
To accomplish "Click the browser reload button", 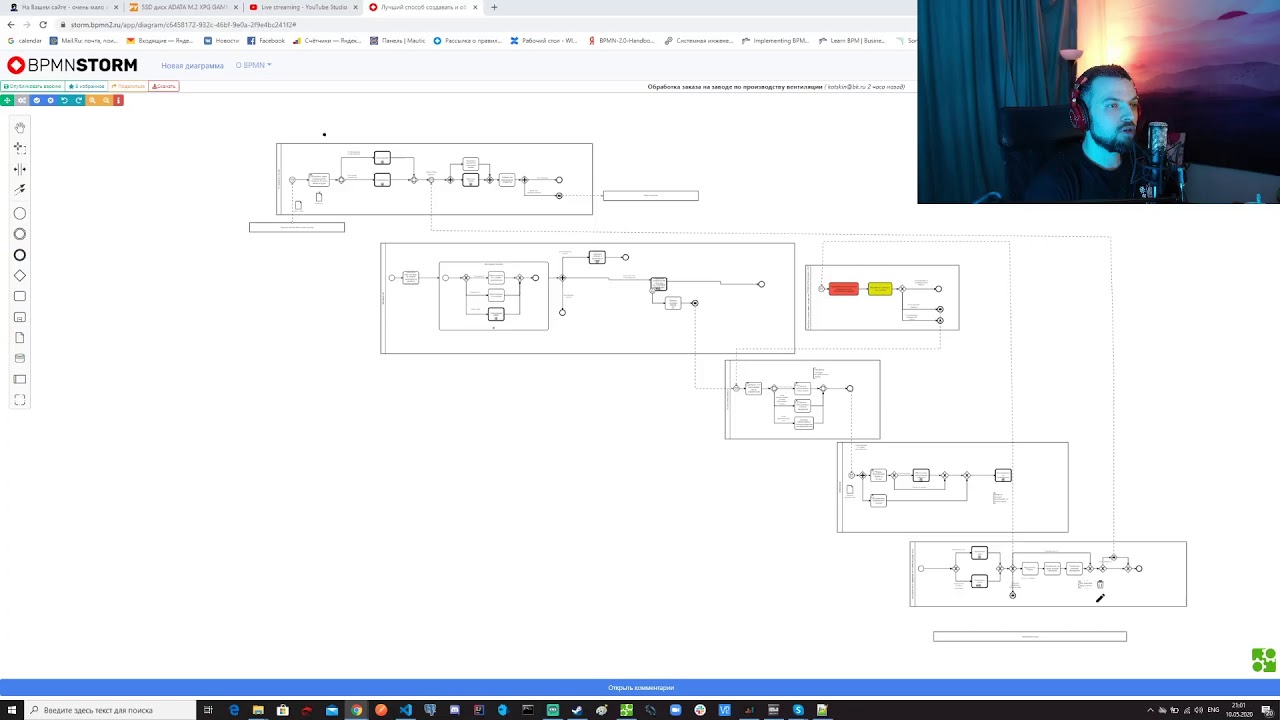I will pyautogui.click(x=44, y=24).
